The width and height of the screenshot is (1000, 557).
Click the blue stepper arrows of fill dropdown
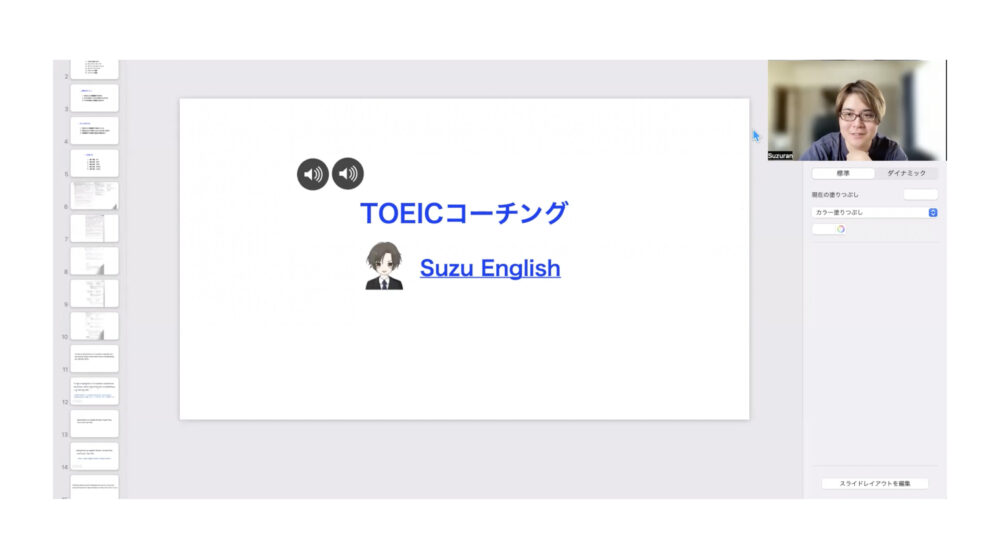coord(932,212)
